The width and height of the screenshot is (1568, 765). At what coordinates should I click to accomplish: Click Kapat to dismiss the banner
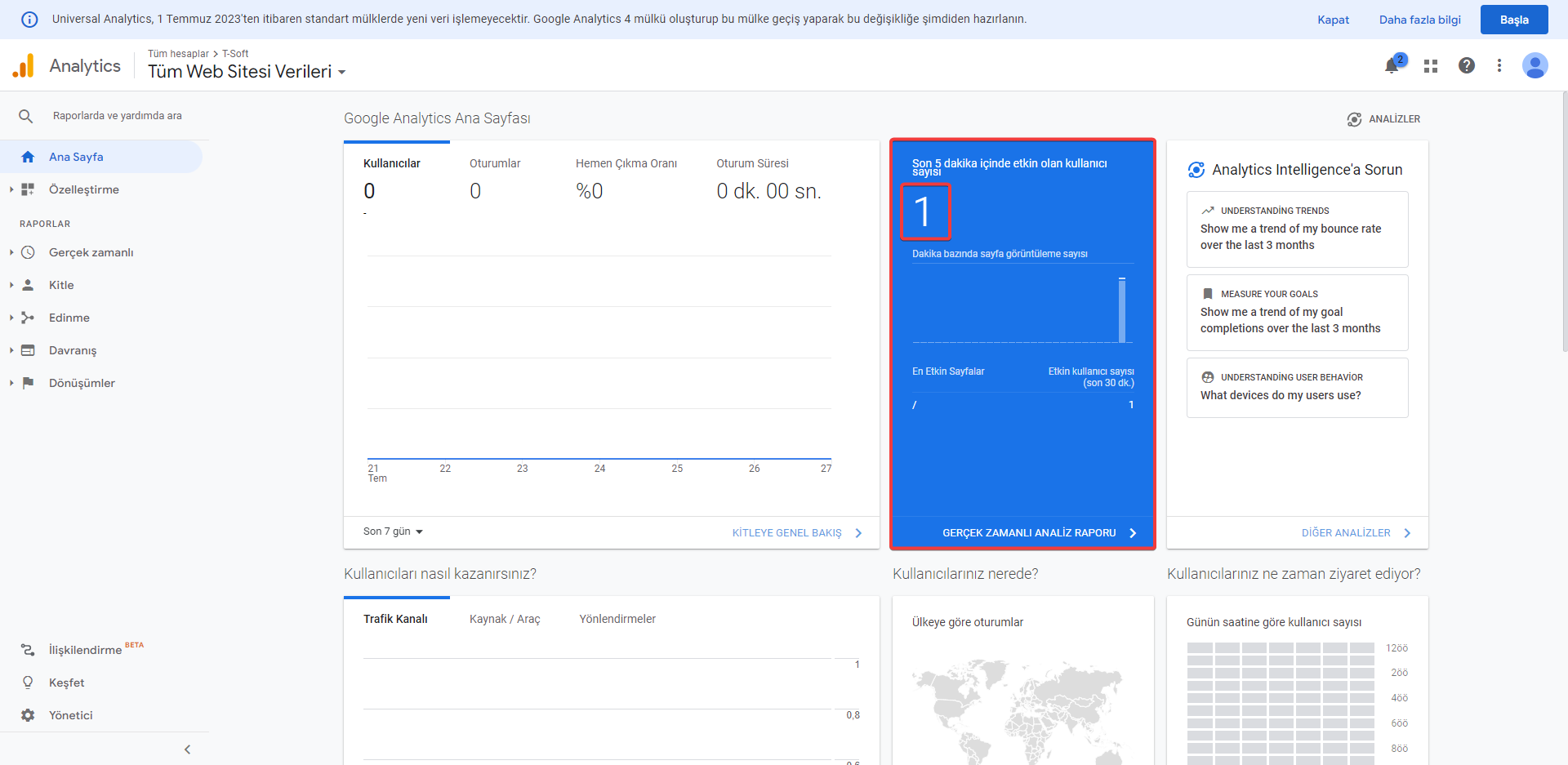1333,20
